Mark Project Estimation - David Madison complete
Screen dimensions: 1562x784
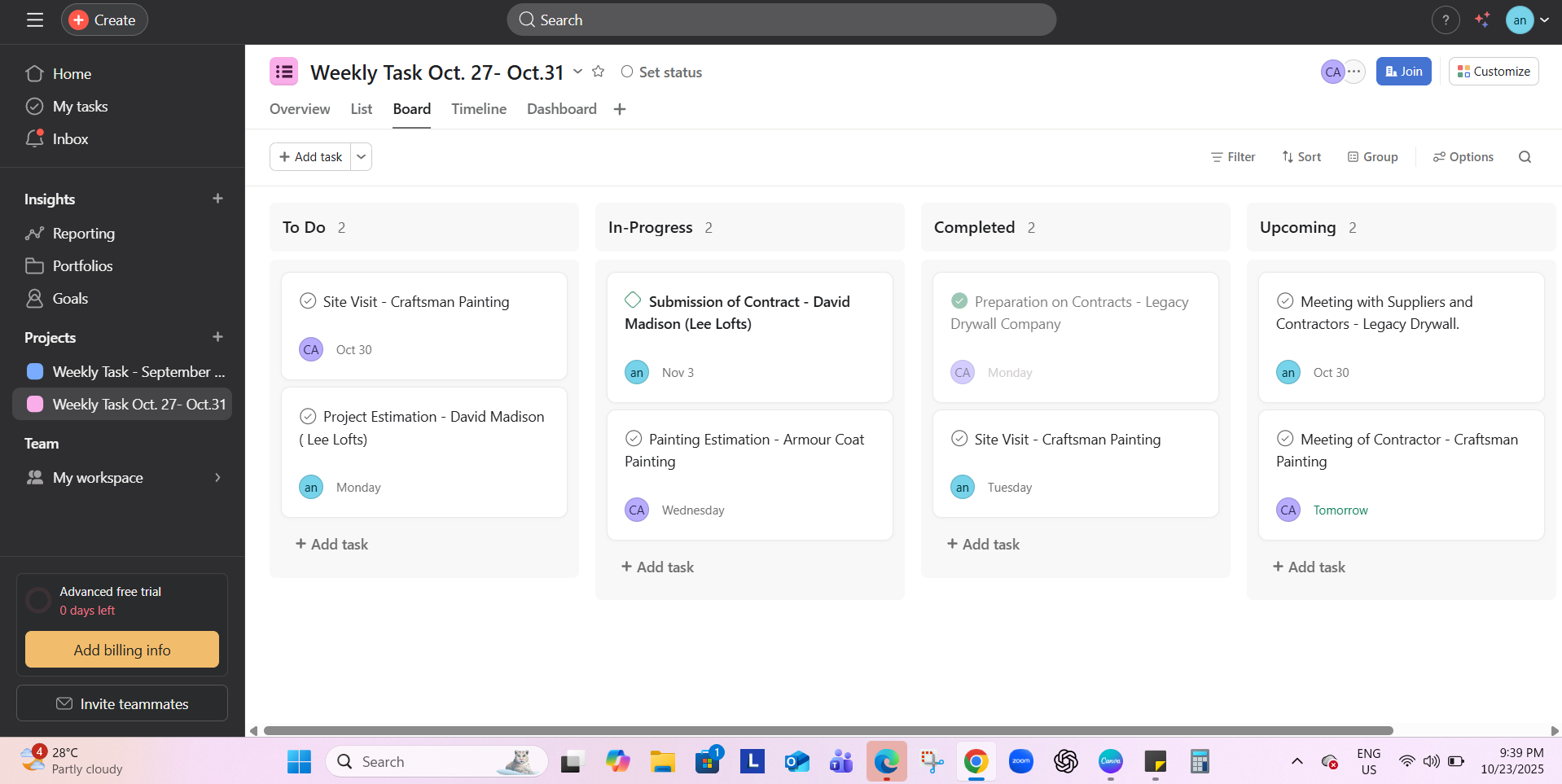pyautogui.click(x=308, y=416)
